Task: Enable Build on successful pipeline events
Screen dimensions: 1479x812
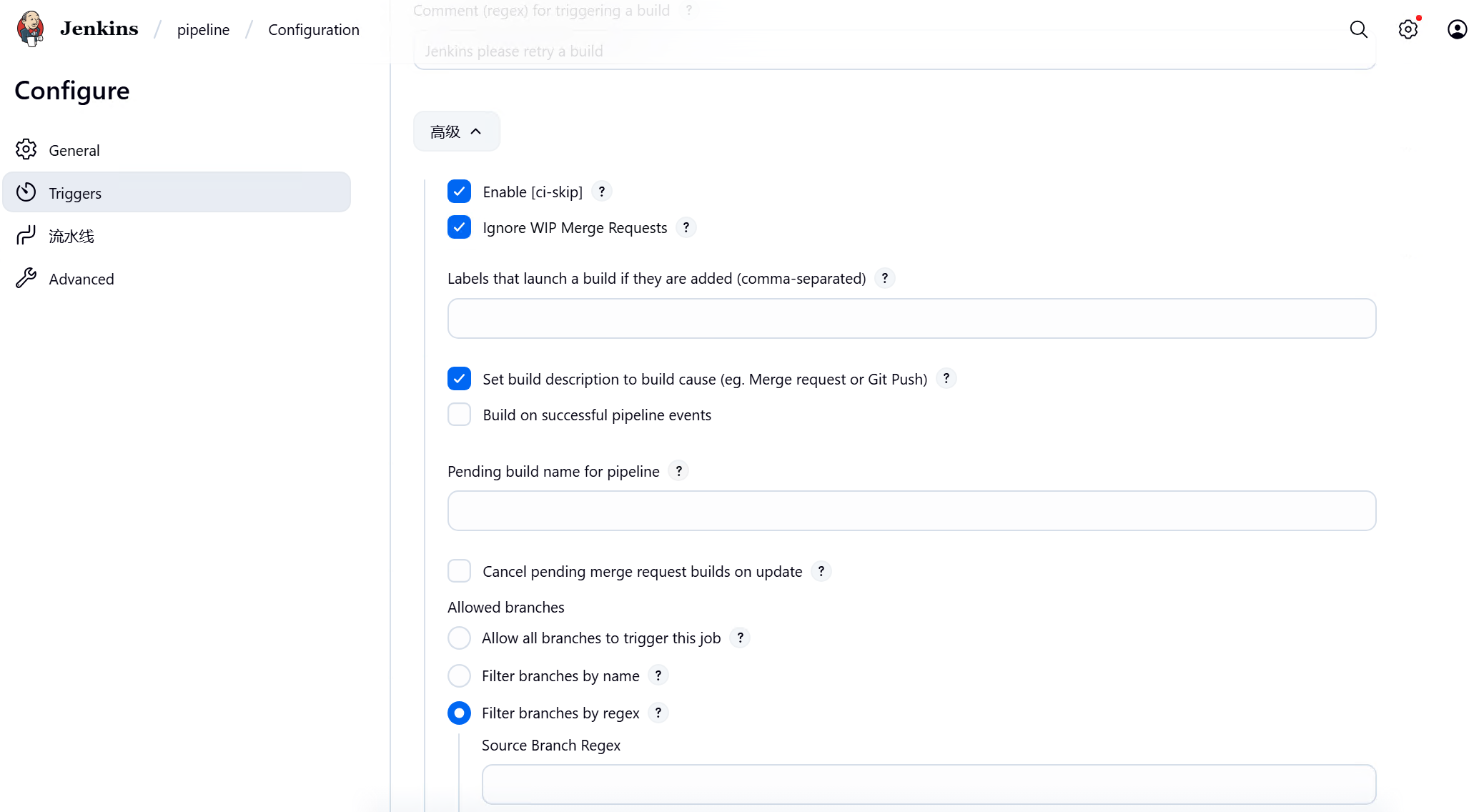Action: (x=459, y=414)
